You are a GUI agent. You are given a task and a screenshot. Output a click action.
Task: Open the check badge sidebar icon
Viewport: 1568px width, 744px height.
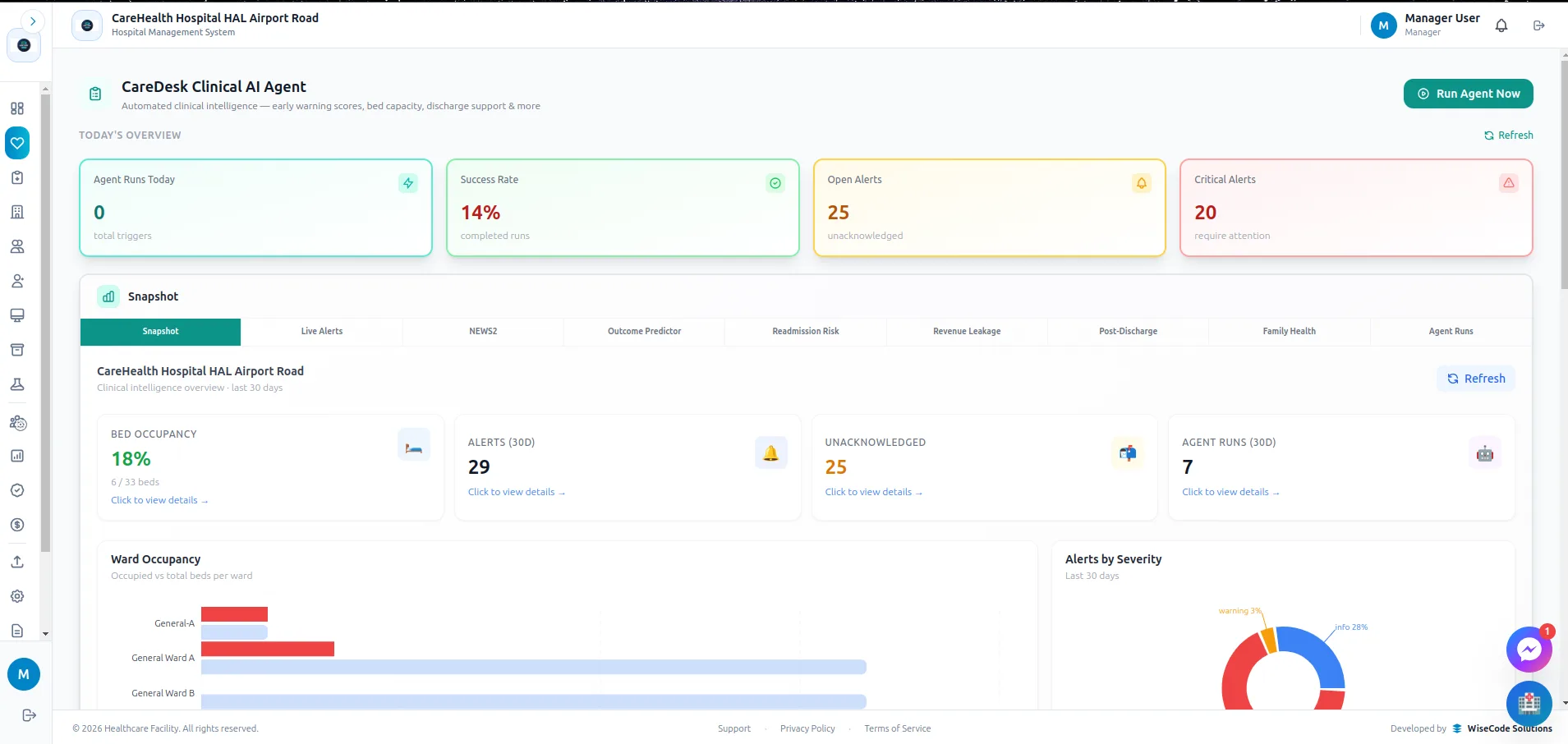pyautogui.click(x=17, y=490)
